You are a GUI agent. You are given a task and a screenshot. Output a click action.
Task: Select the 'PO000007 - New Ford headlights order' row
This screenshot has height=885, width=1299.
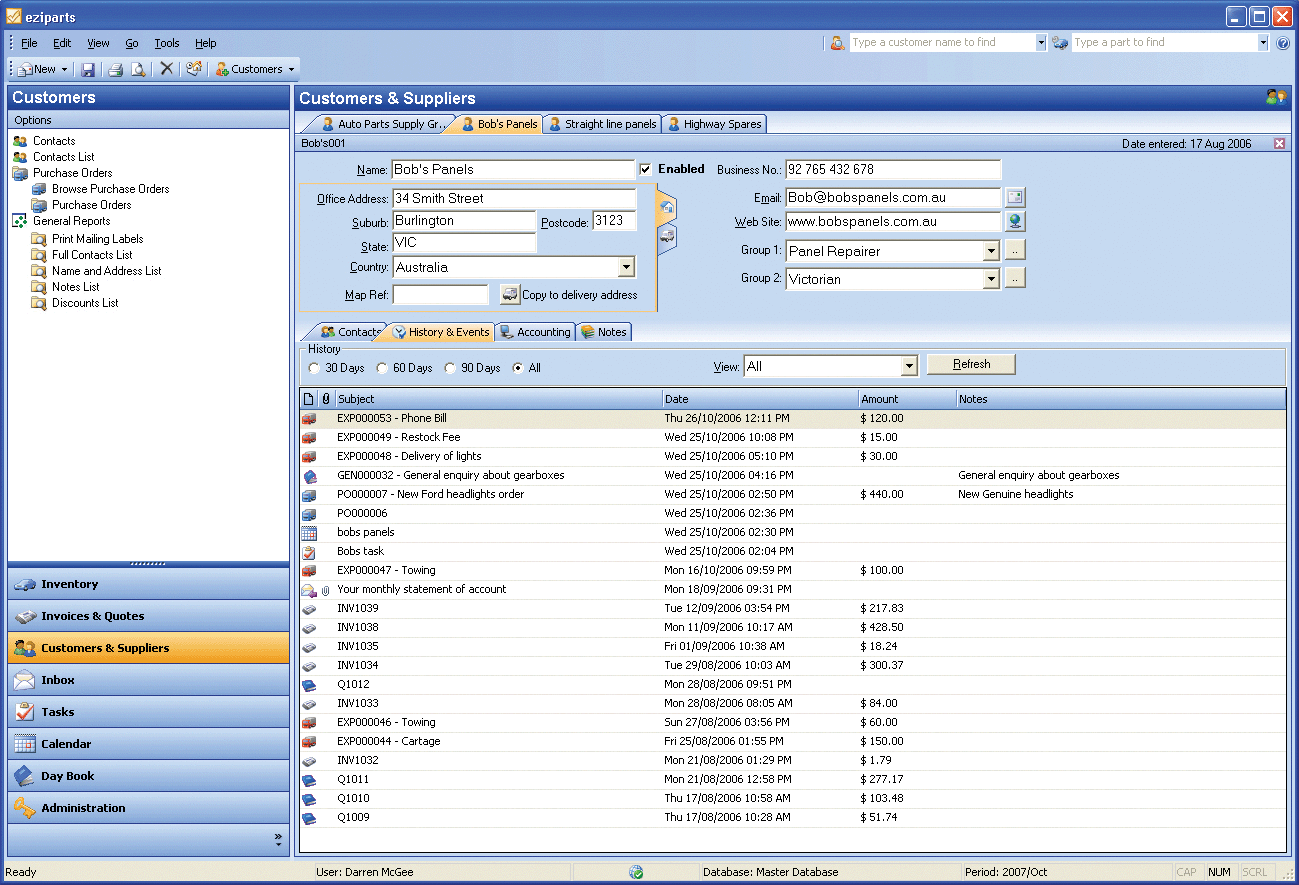click(793, 495)
